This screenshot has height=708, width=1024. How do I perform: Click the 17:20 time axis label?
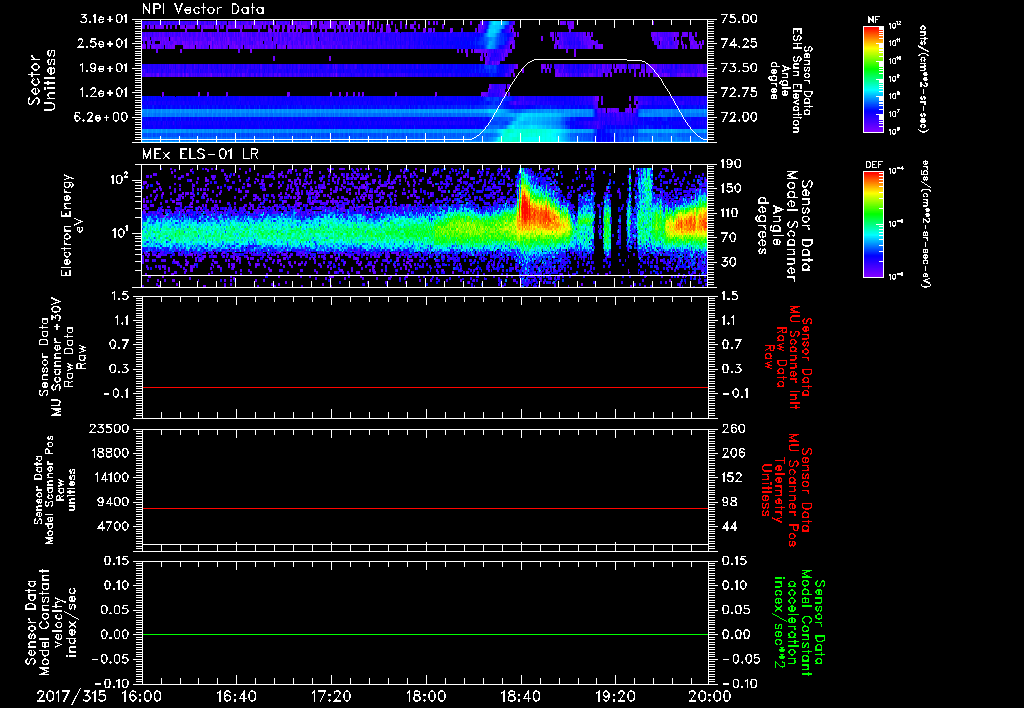click(331, 696)
